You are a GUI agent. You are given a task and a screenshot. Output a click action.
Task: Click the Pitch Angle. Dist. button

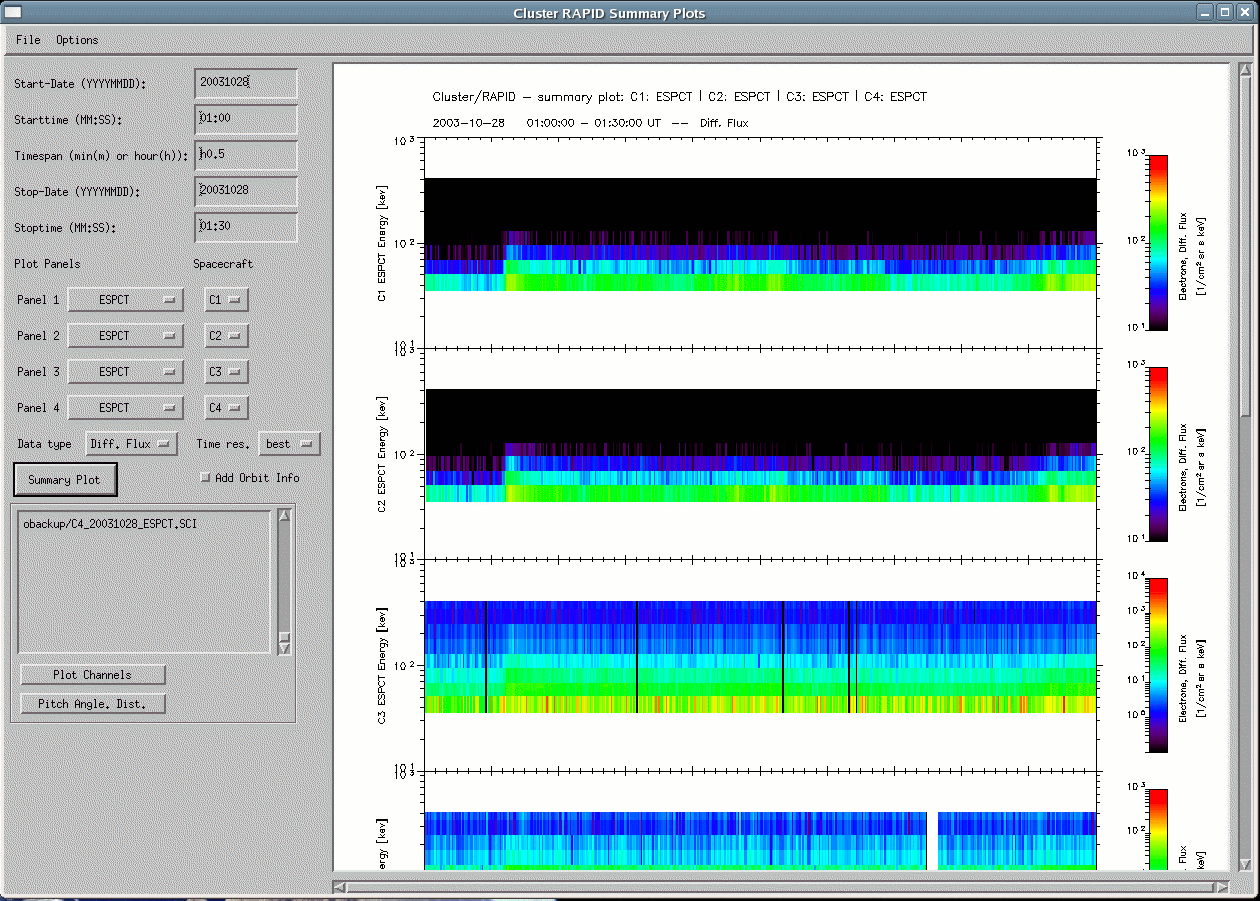[x=93, y=704]
